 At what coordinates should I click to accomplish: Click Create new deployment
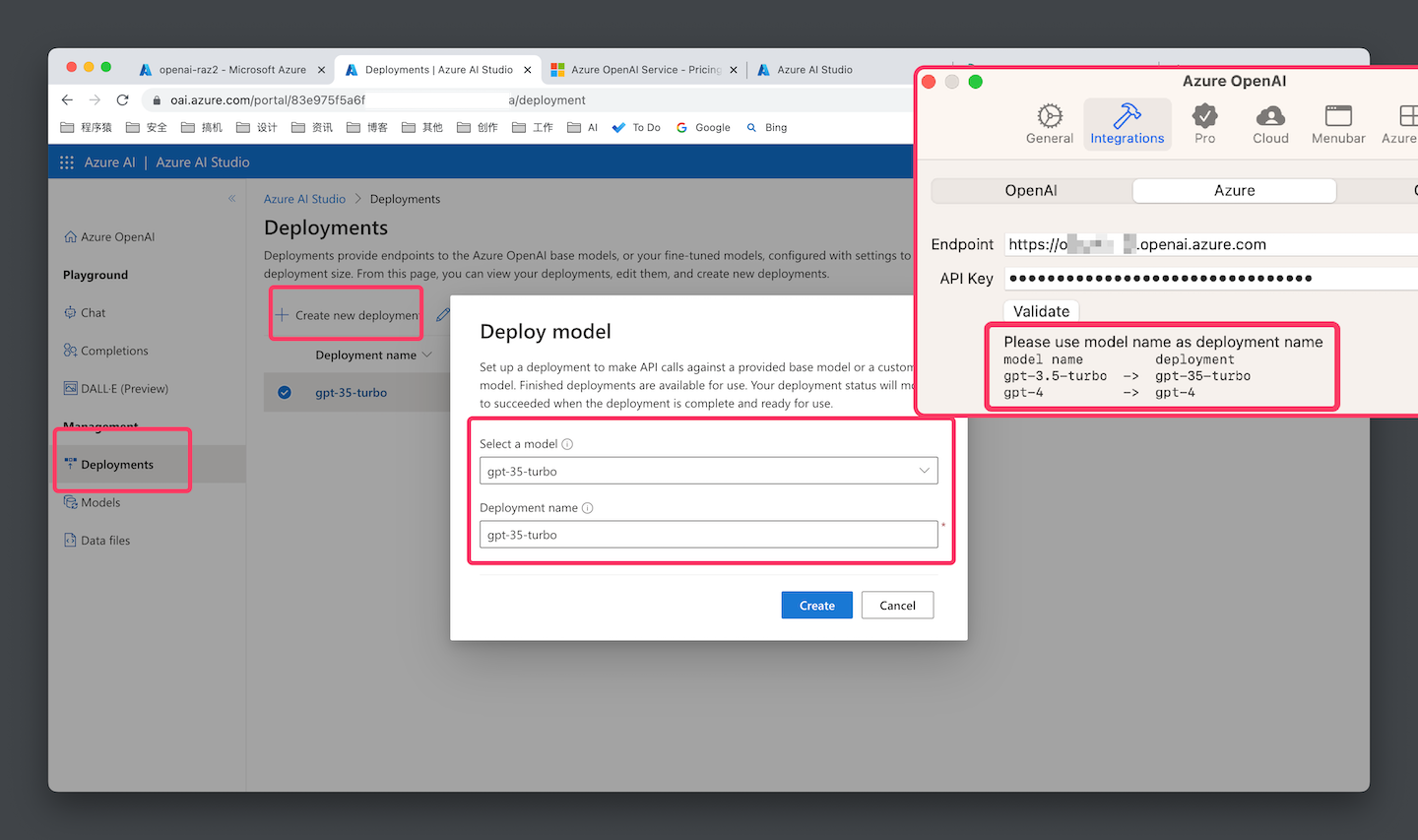tap(347, 315)
